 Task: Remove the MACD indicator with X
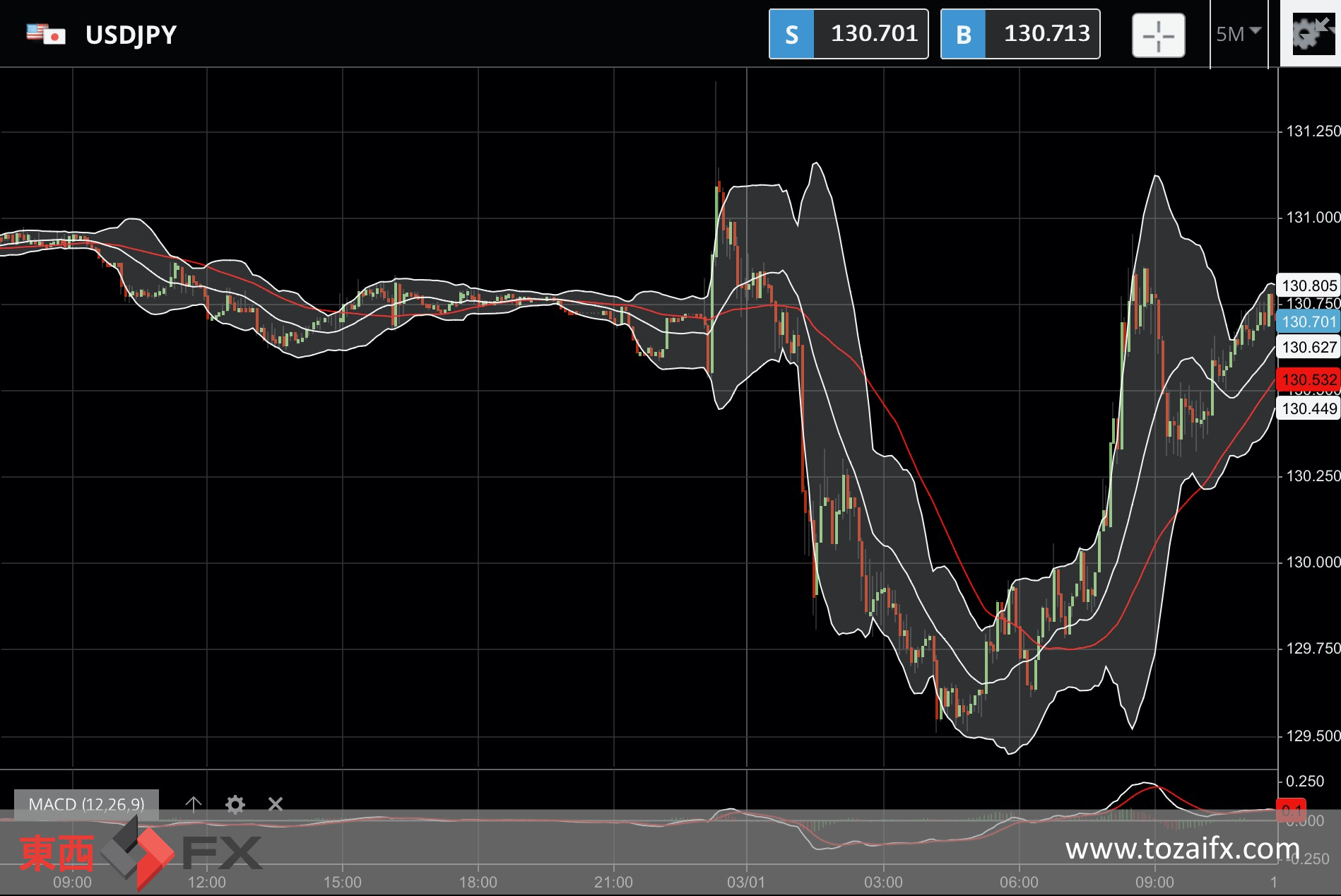click(276, 804)
